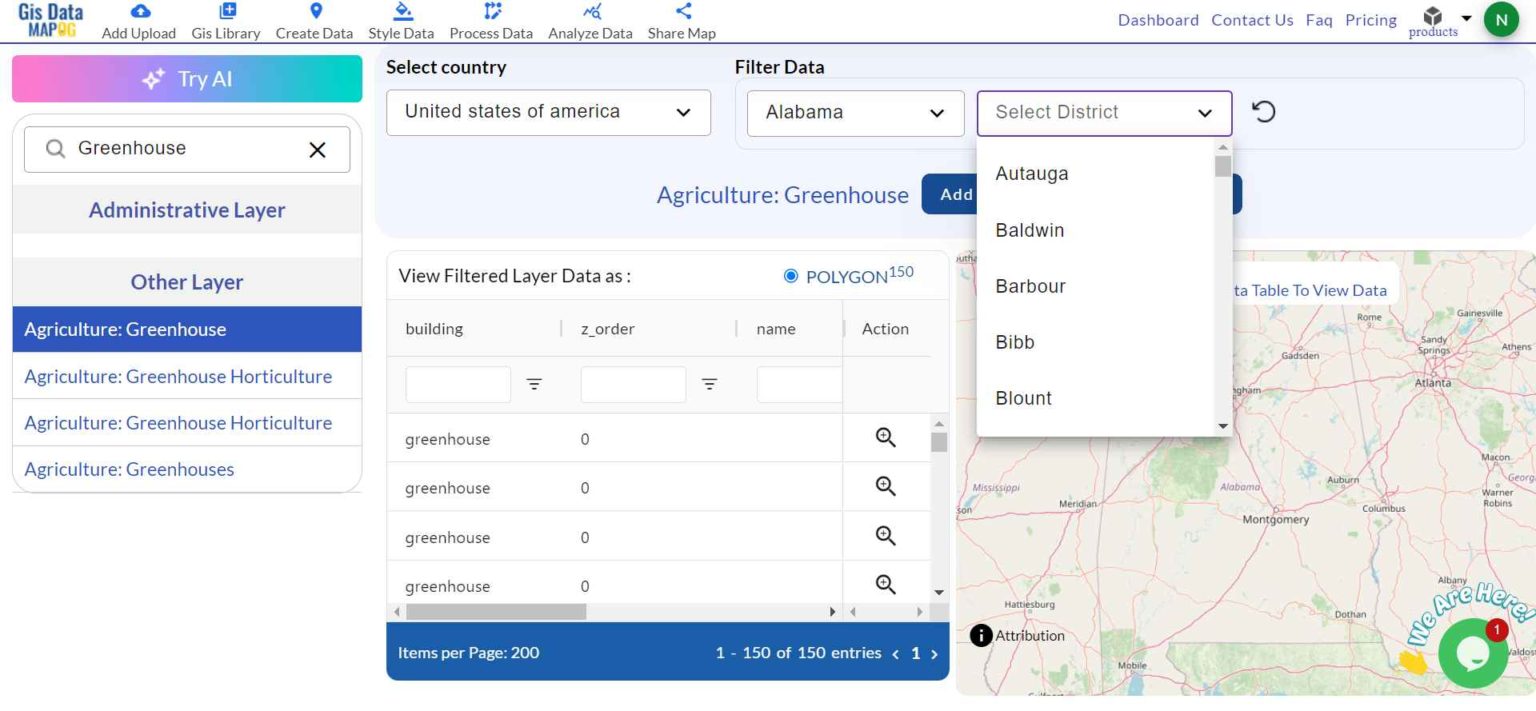Change the country in the country dropdown
The image size is (1536, 711).
click(x=548, y=112)
